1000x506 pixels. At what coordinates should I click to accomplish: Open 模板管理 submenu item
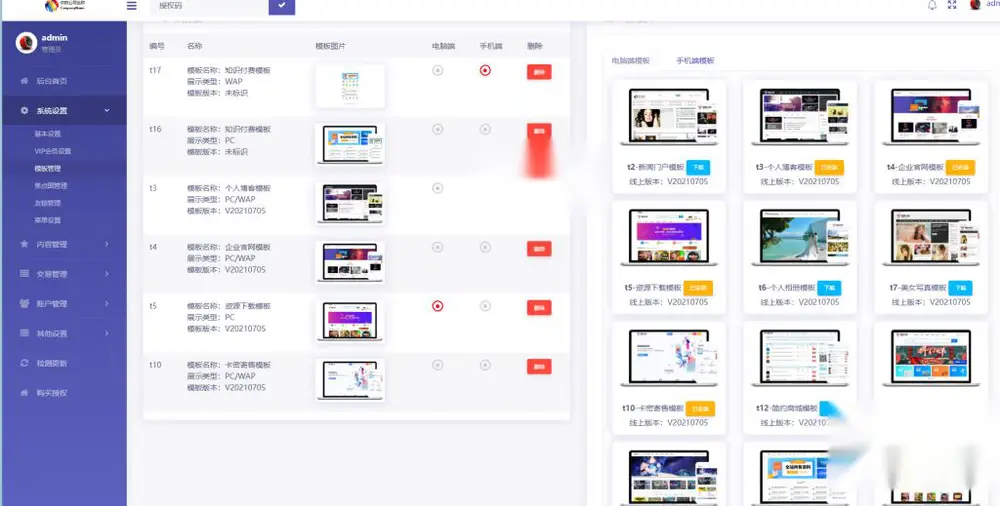tap(48, 168)
